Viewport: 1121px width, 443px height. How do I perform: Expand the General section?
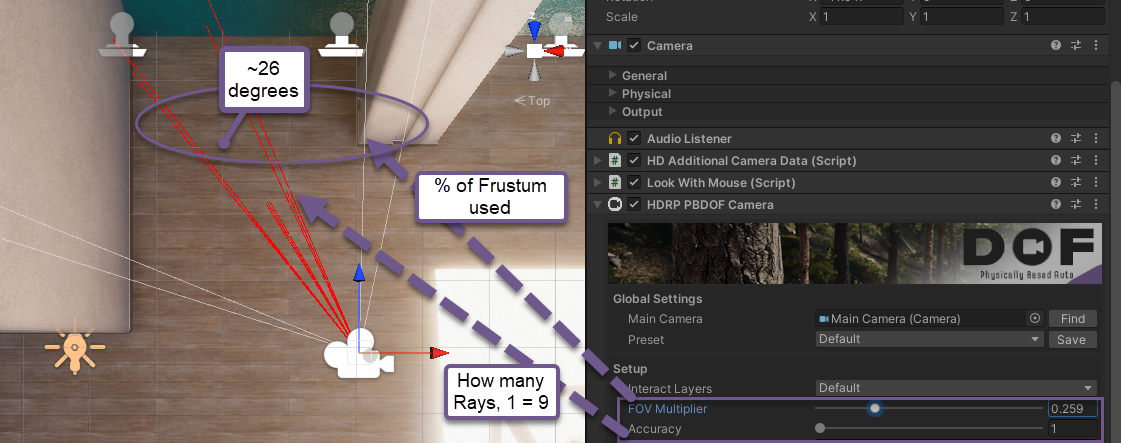coord(612,75)
